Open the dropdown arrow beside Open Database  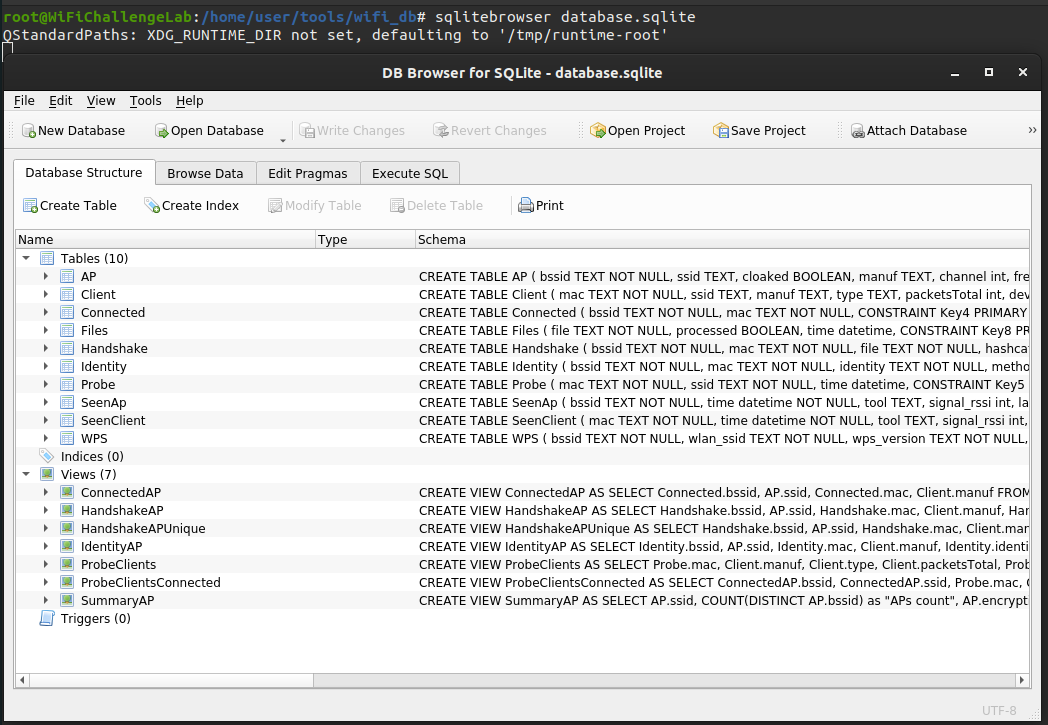(282, 140)
